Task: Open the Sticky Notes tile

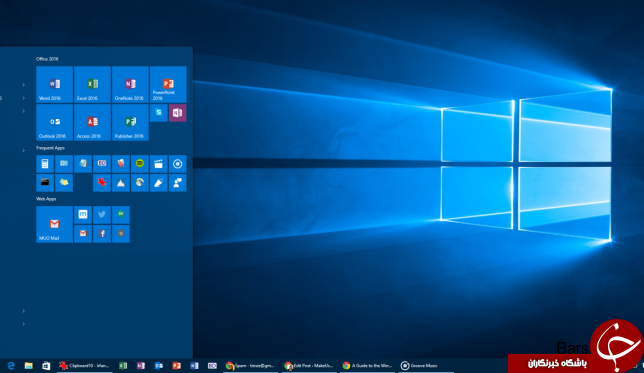Action: click(x=64, y=183)
